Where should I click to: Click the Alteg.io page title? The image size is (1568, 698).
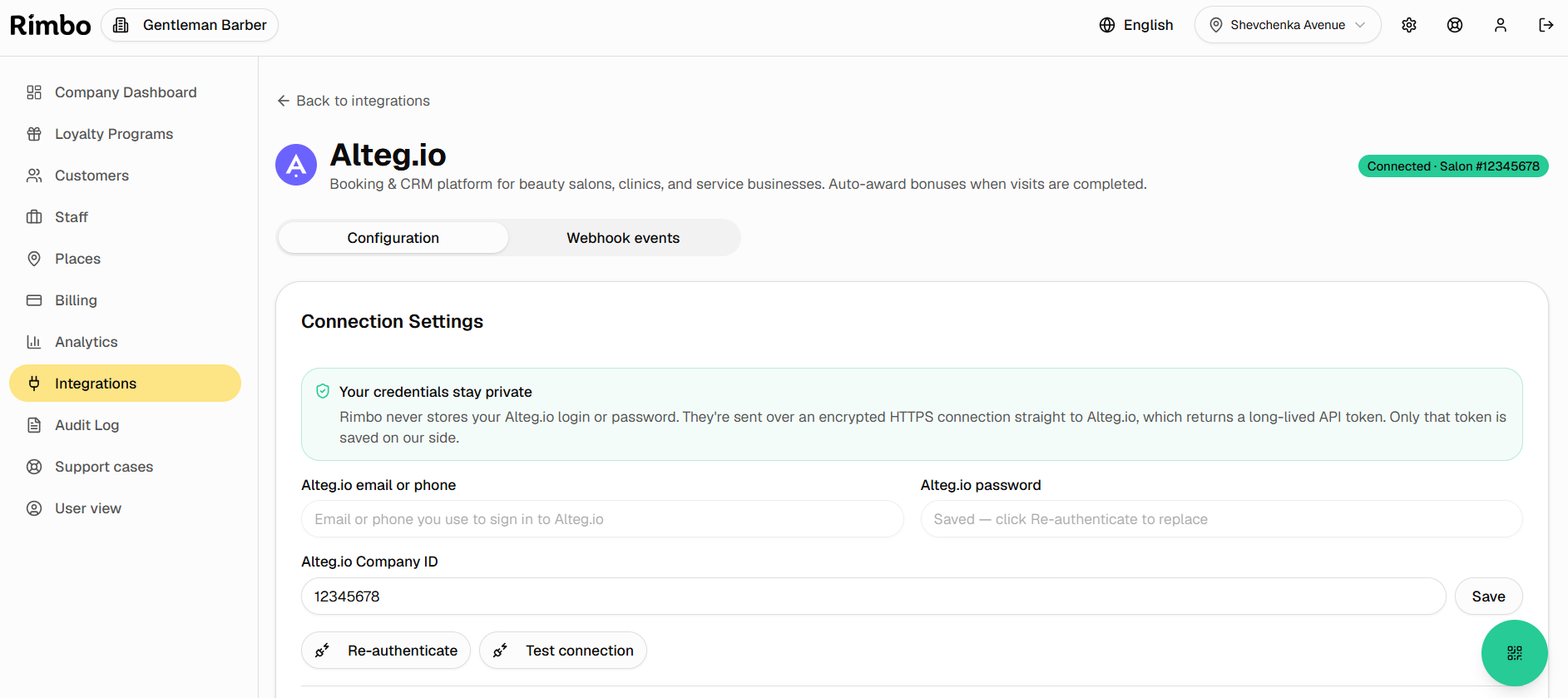point(388,155)
